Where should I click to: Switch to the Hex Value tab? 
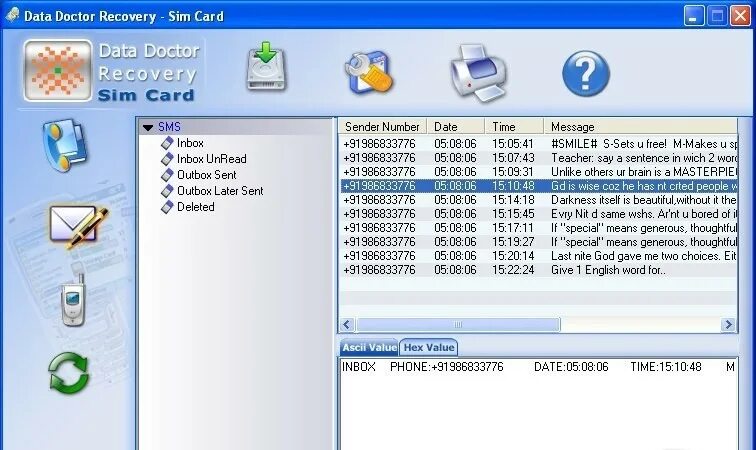tap(429, 347)
